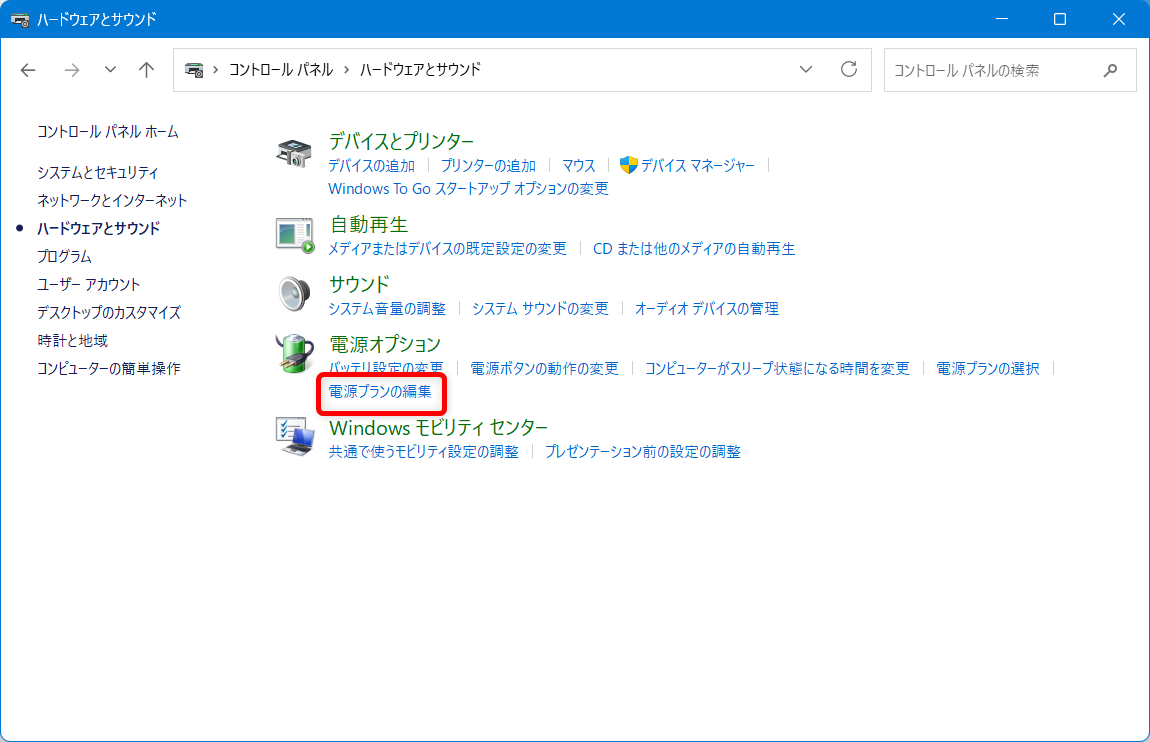Click the refresh icon in the address bar
This screenshot has height=742, width=1150.
[x=849, y=70]
